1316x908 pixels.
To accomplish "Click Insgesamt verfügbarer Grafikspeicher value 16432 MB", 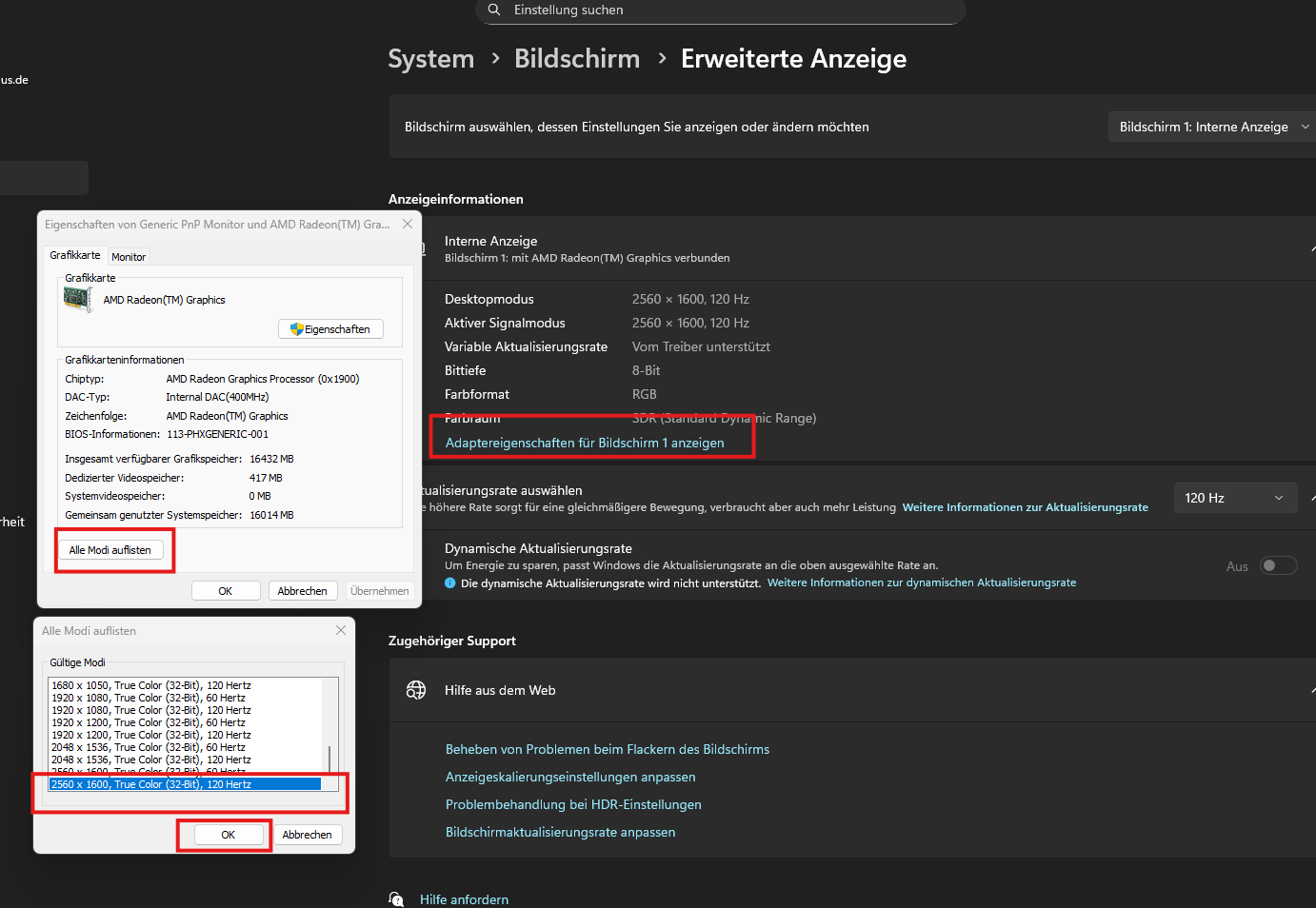I will [x=271, y=459].
